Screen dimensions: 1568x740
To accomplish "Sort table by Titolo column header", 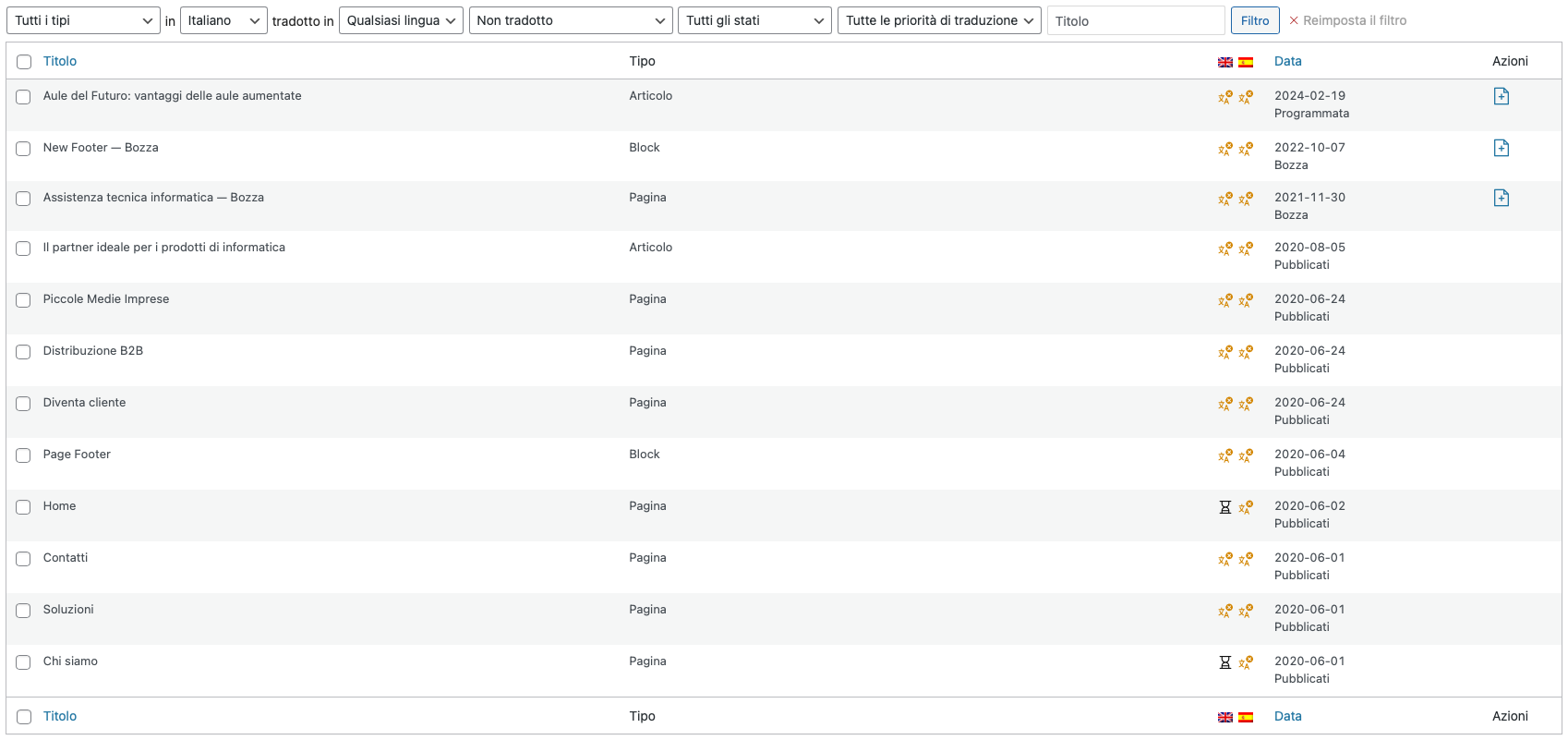I will pos(60,61).
